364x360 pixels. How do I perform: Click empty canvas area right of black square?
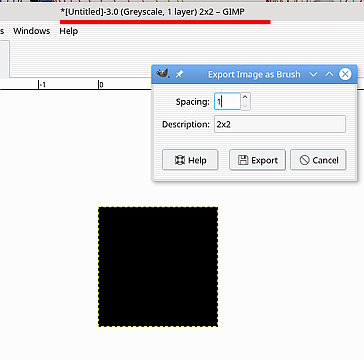tap(290, 267)
